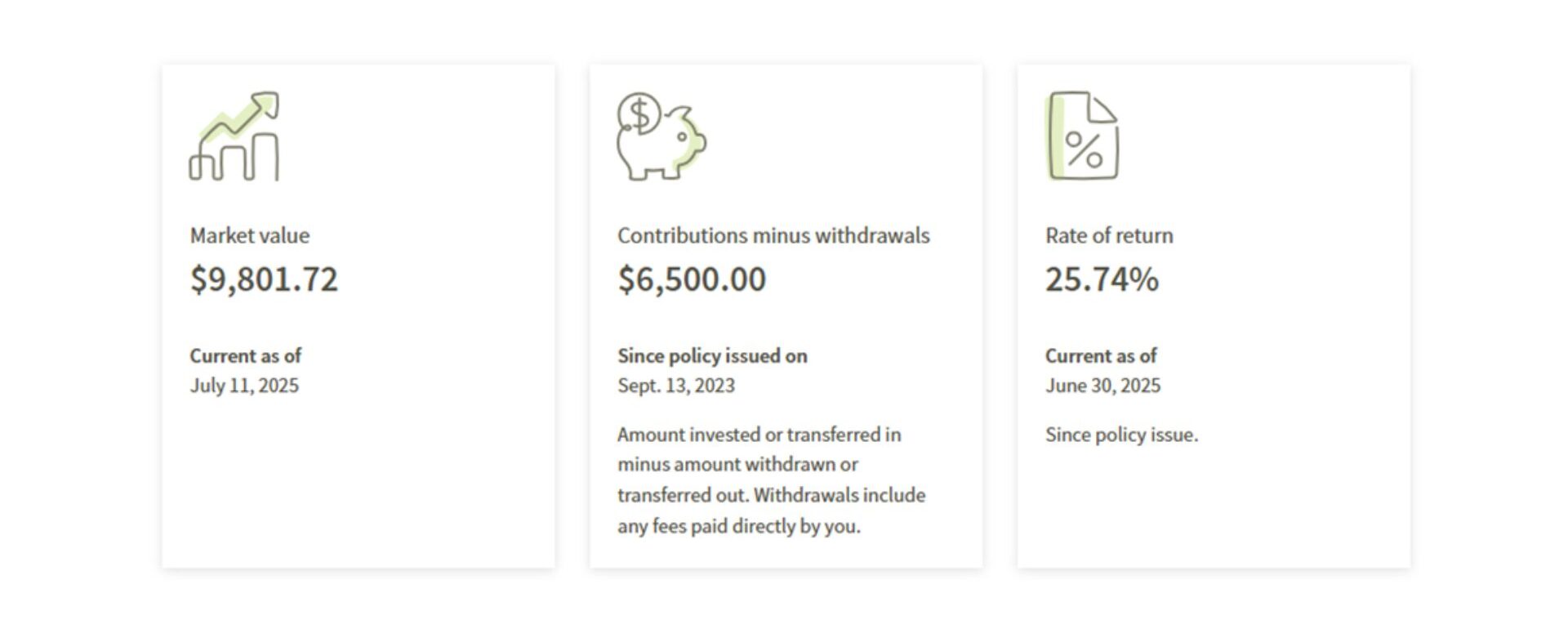
Task: Click the June 30, 2025 date
Action: [x=1102, y=386]
